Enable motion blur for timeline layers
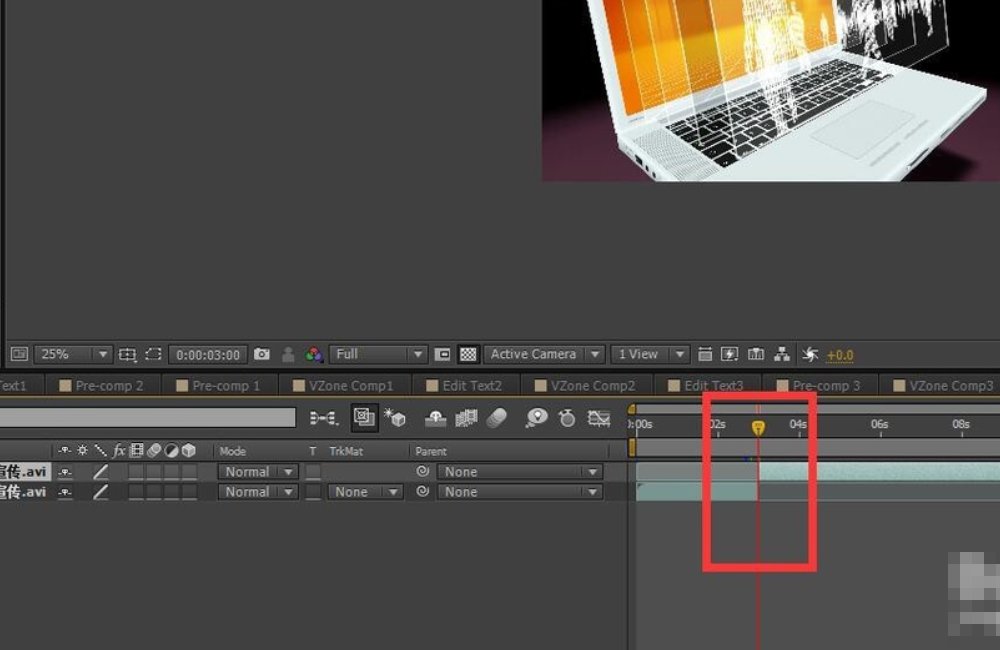 [496, 418]
